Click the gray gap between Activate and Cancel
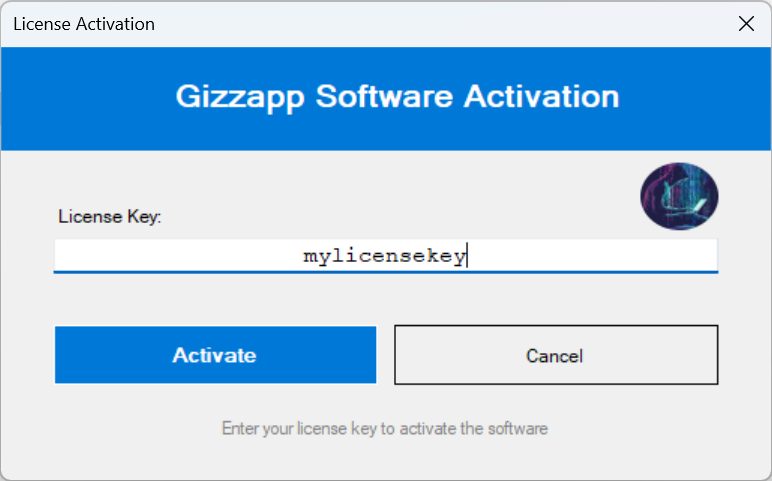This screenshot has width=772, height=481. (385, 355)
